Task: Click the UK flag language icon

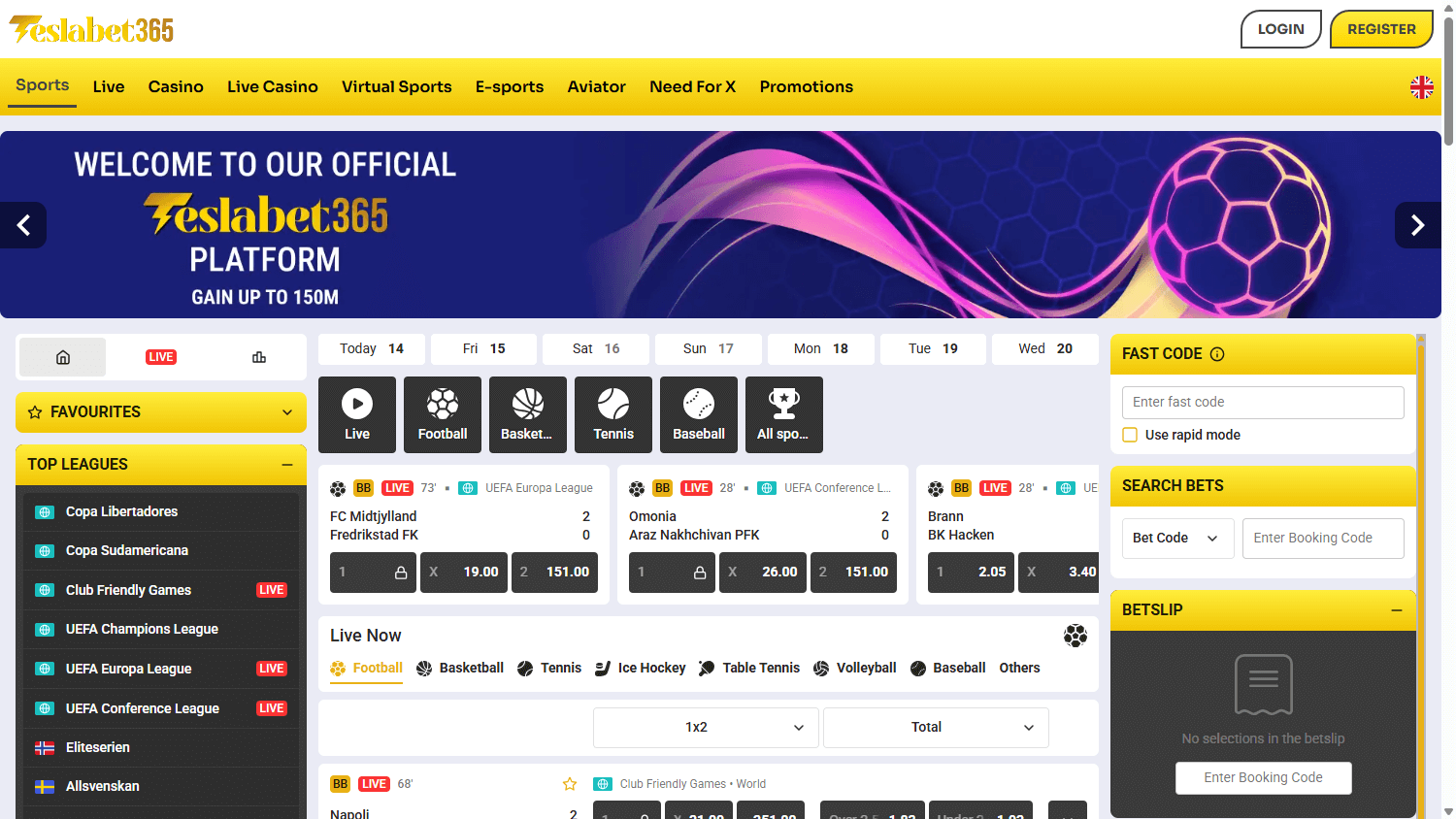Action: [x=1421, y=86]
